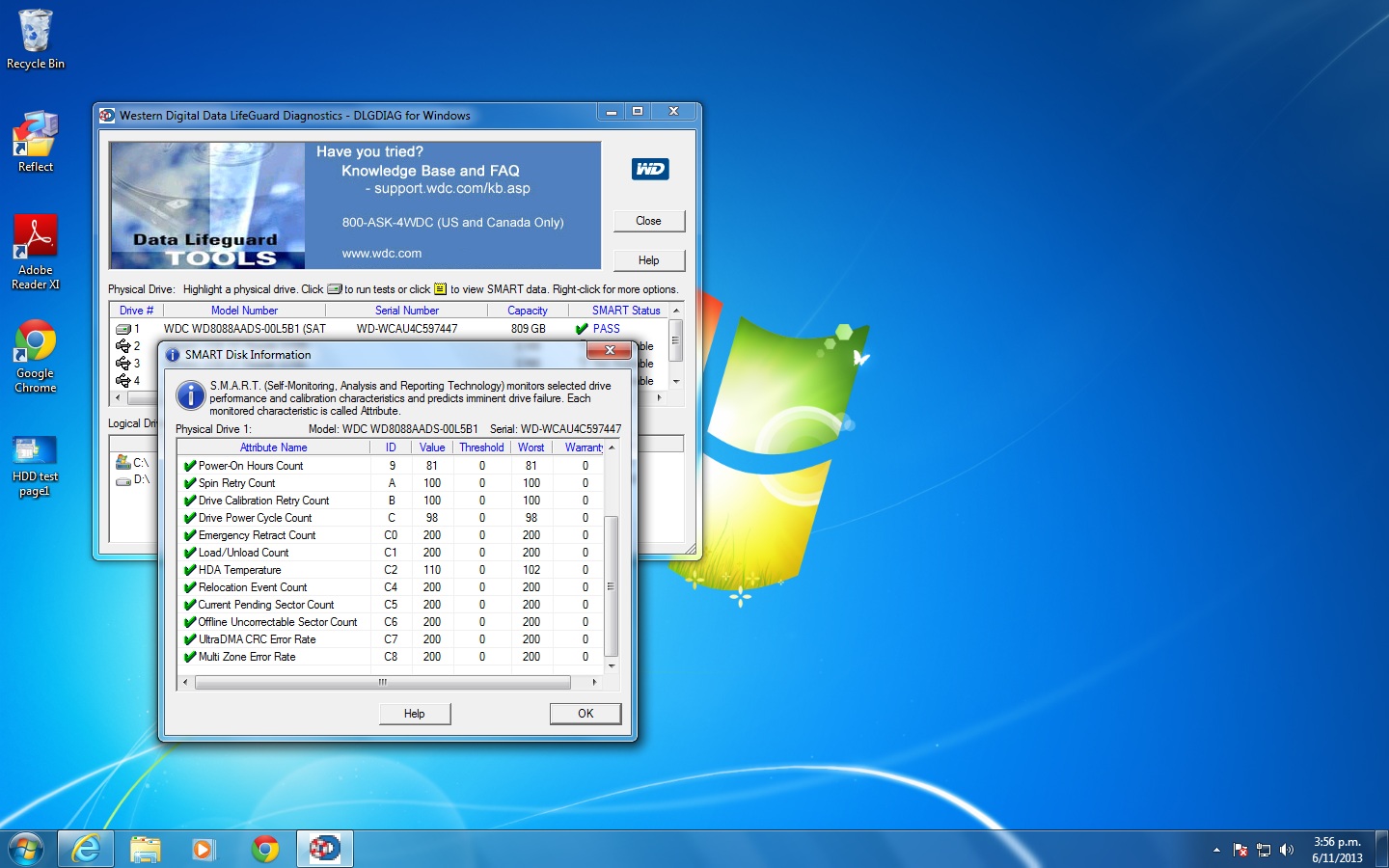Sort by ID column header
This screenshot has height=868, width=1389.
click(x=391, y=448)
